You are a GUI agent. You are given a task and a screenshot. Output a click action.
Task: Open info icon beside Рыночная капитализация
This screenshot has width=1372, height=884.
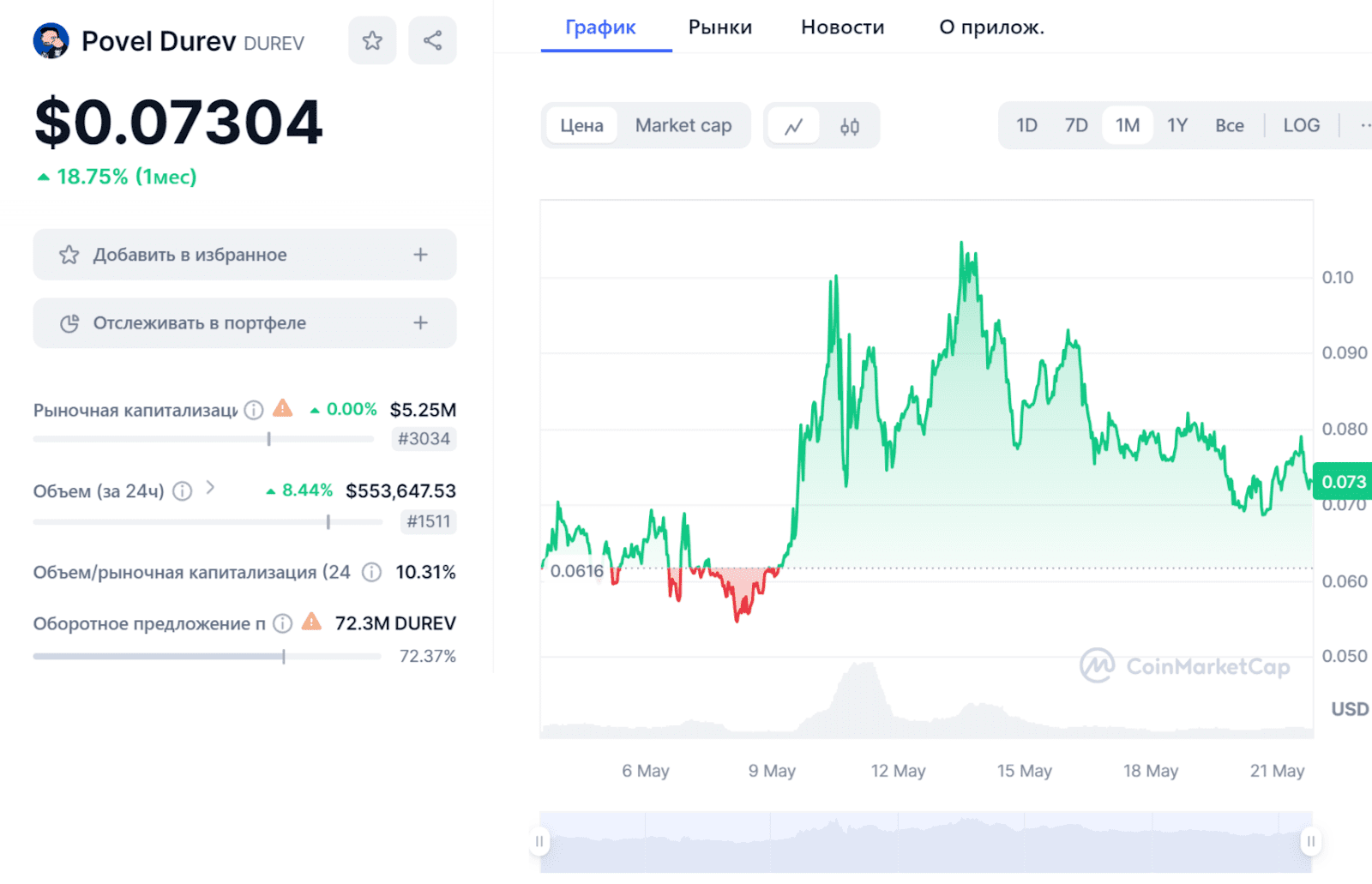point(254,410)
